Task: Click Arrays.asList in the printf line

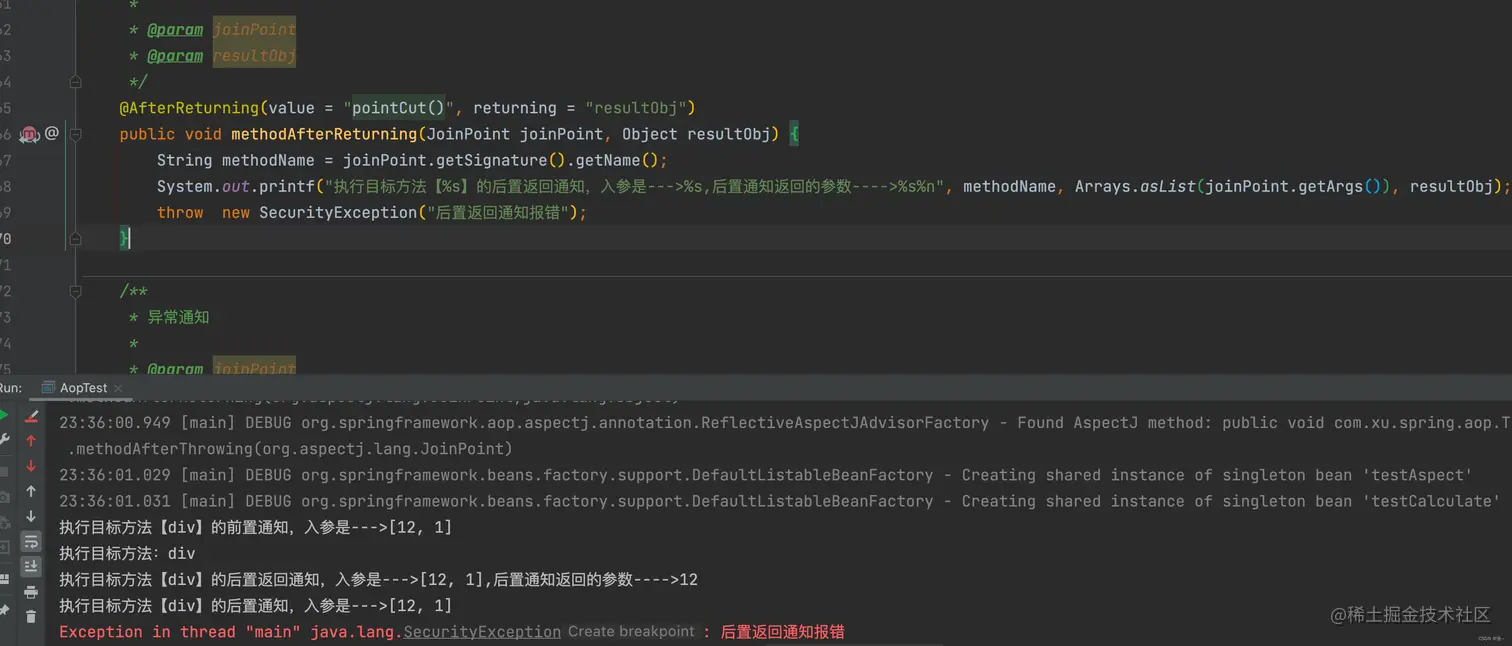Action: (1135, 186)
